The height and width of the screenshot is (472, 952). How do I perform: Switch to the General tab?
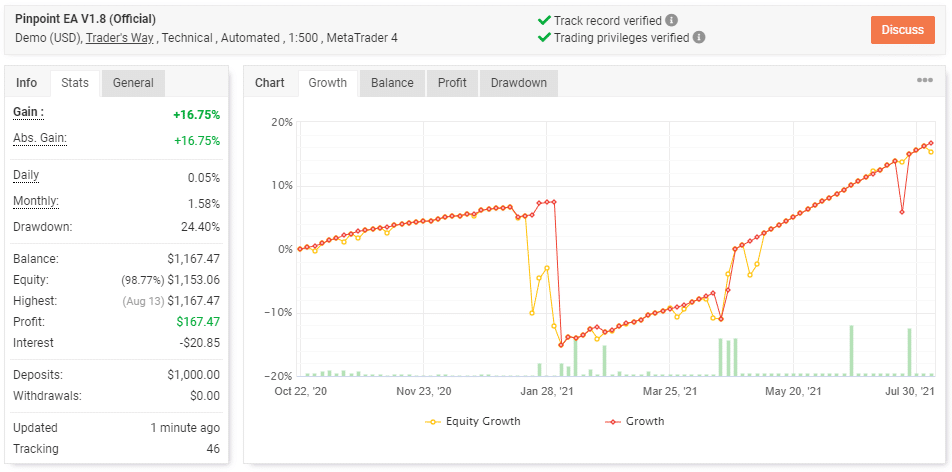click(133, 83)
